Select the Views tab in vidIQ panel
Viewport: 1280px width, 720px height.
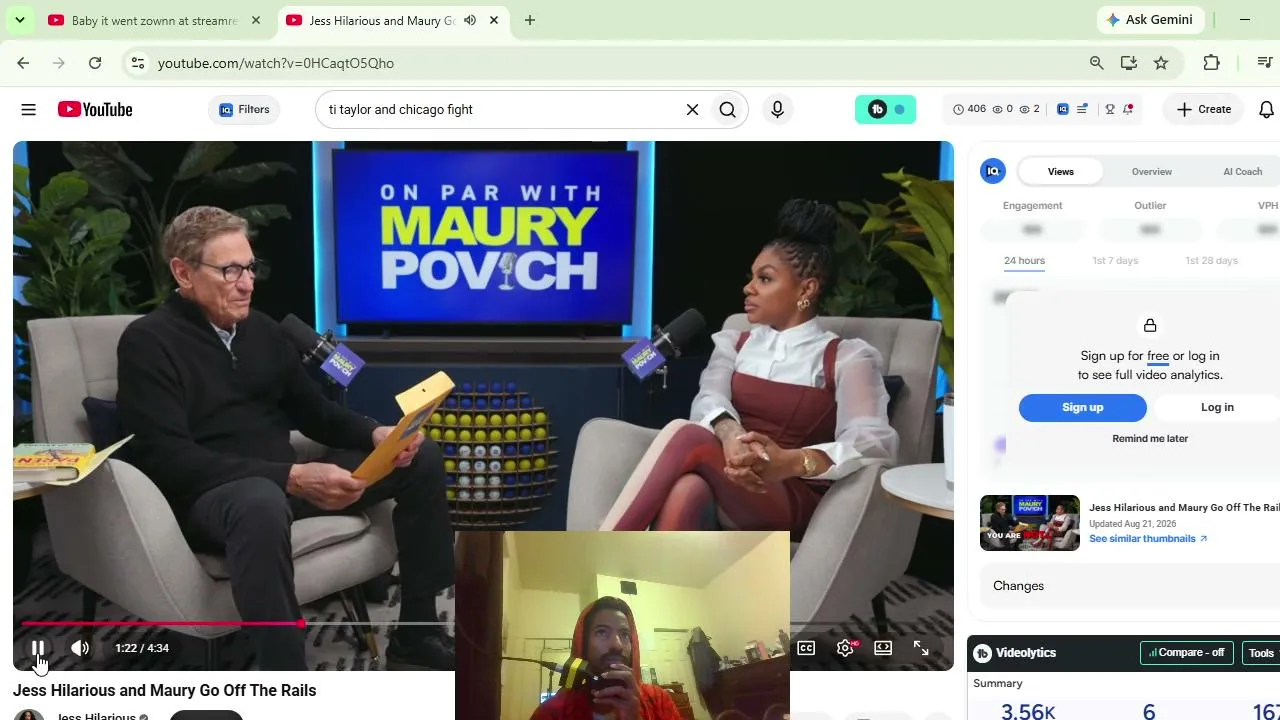pyautogui.click(x=1061, y=172)
